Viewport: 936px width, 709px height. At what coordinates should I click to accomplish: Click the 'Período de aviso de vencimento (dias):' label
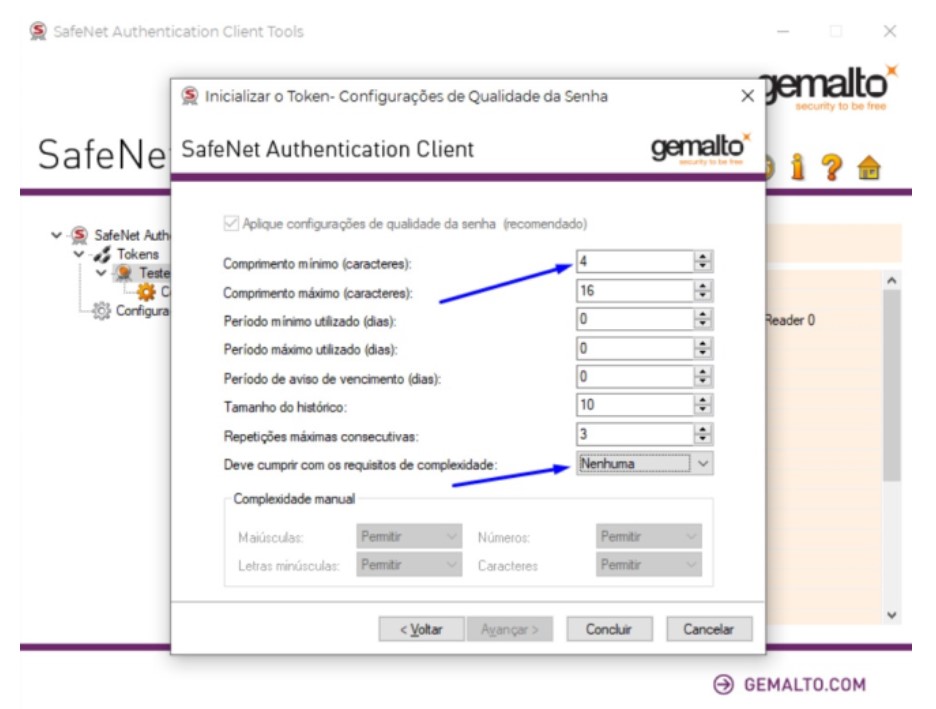[x=332, y=378]
